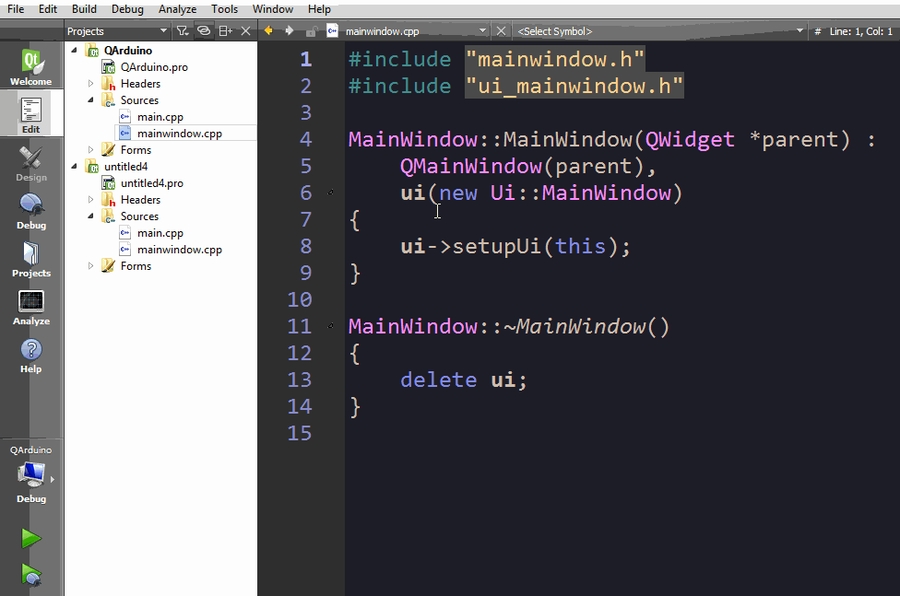Click the filter tree funnel icon
The image size is (900, 596).
point(182,31)
